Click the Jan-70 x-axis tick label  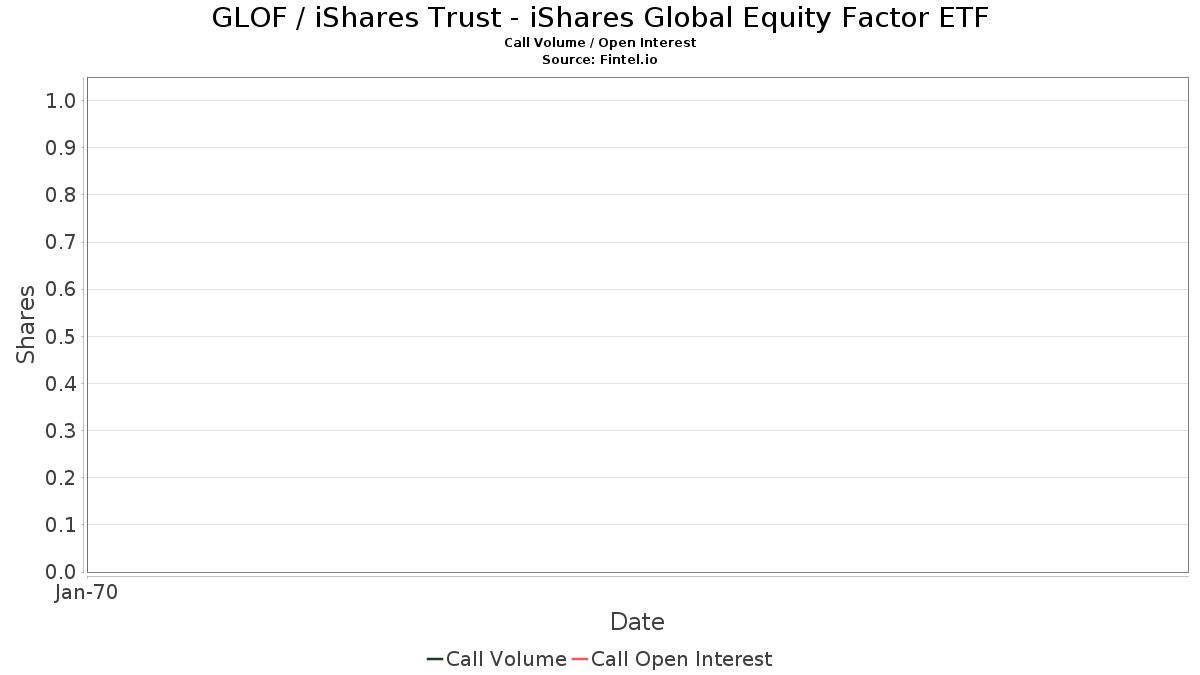click(x=87, y=593)
